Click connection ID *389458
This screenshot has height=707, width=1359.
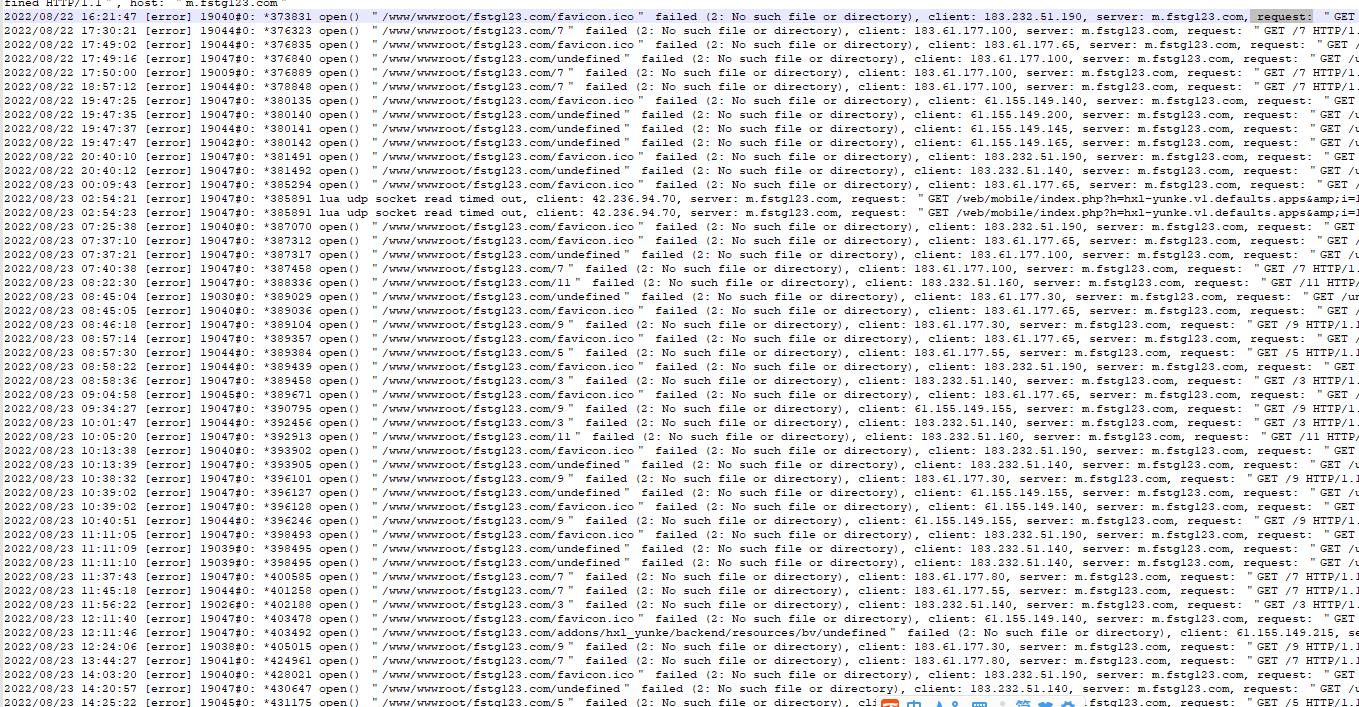[287, 381]
